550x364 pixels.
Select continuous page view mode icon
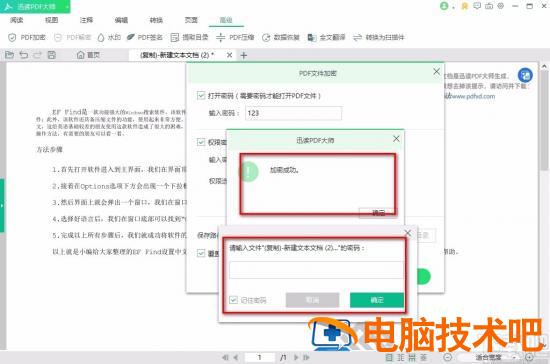pos(401,357)
